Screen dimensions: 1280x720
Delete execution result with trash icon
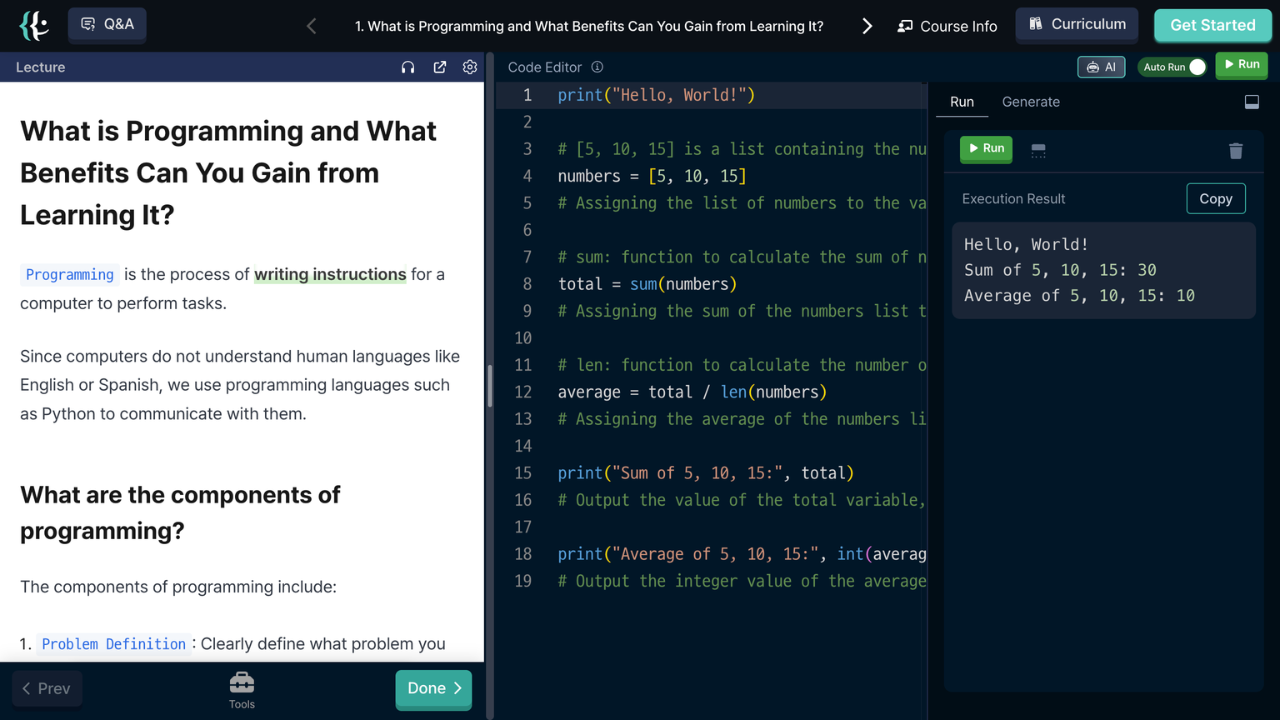1236,150
